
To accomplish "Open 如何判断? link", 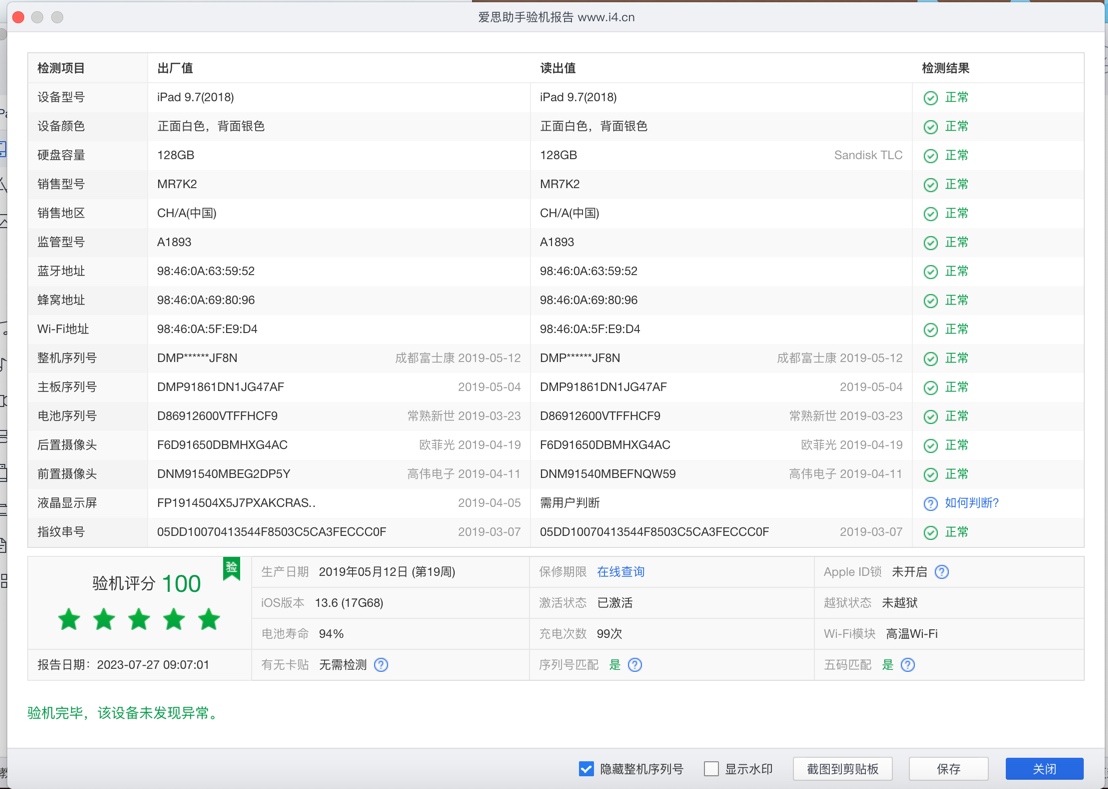I will 971,503.
